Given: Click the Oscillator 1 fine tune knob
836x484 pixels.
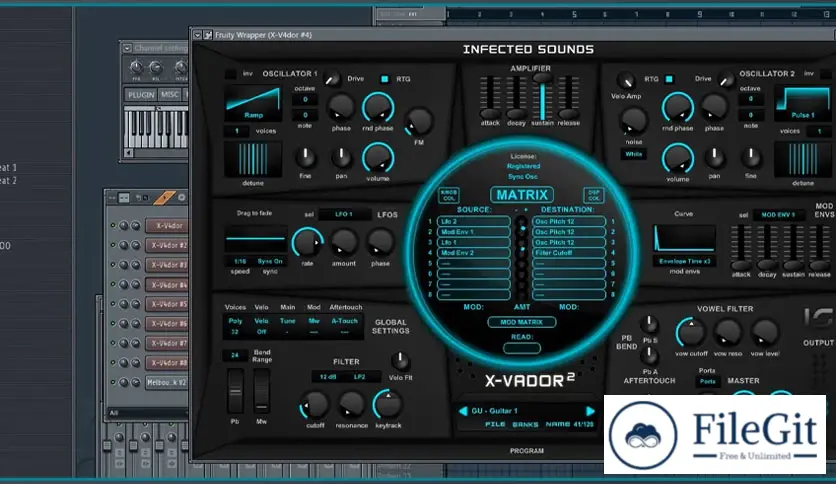Looking at the screenshot, I should tap(305, 157).
